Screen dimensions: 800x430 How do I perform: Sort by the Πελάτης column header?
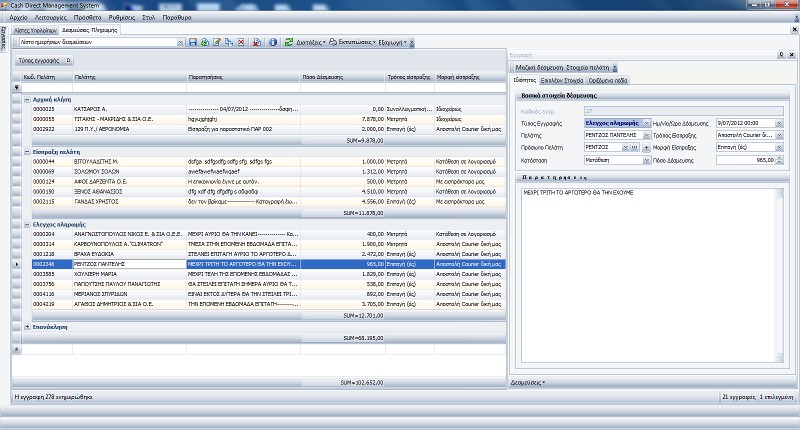coord(130,77)
